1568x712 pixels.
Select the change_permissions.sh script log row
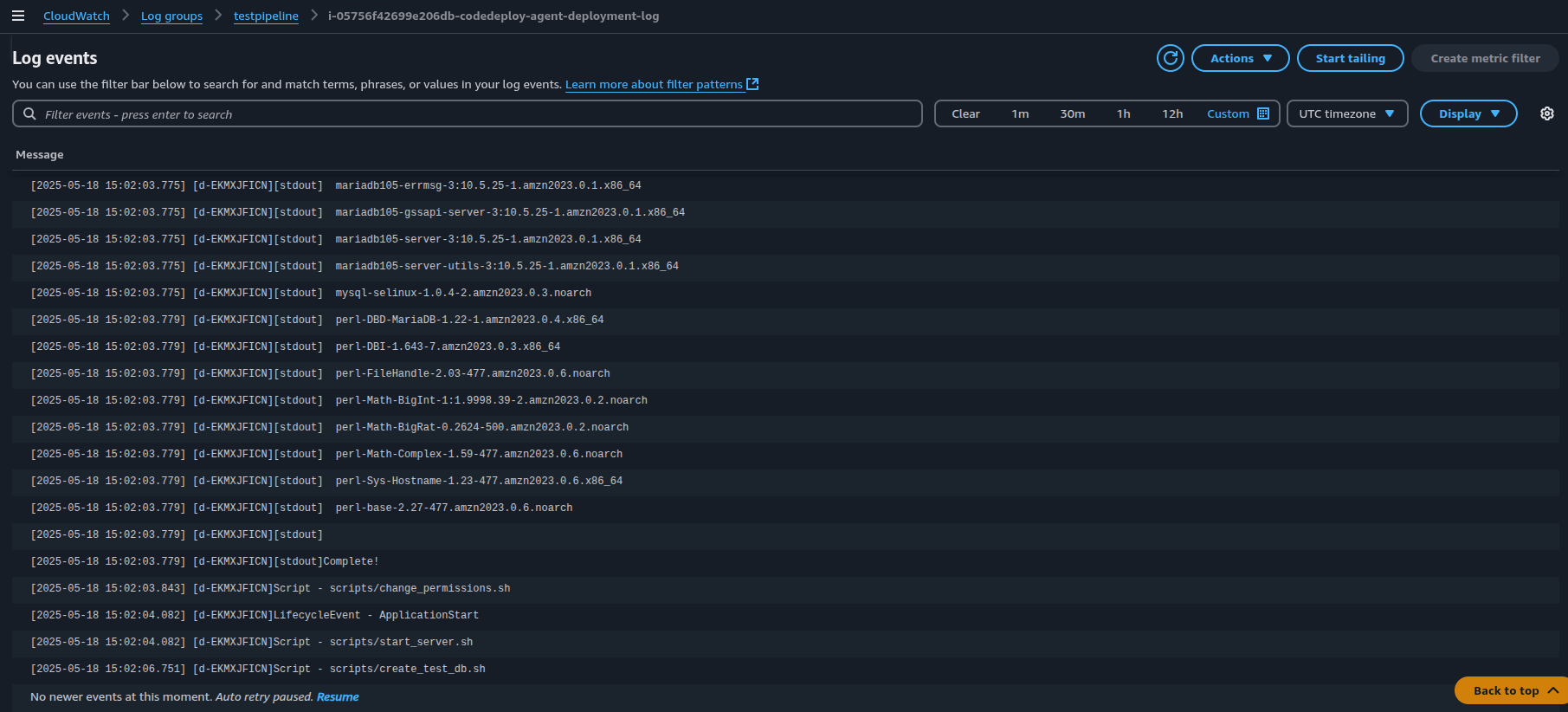click(x=785, y=588)
